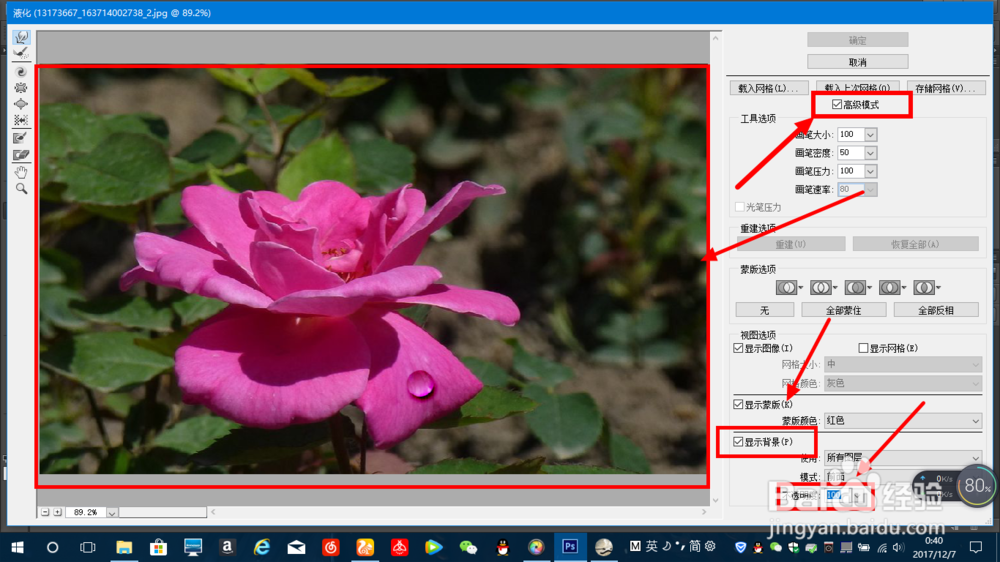Open first mask option replace-selection dropdown
This screenshot has height=562, width=1000.
[x=790, y=288]
